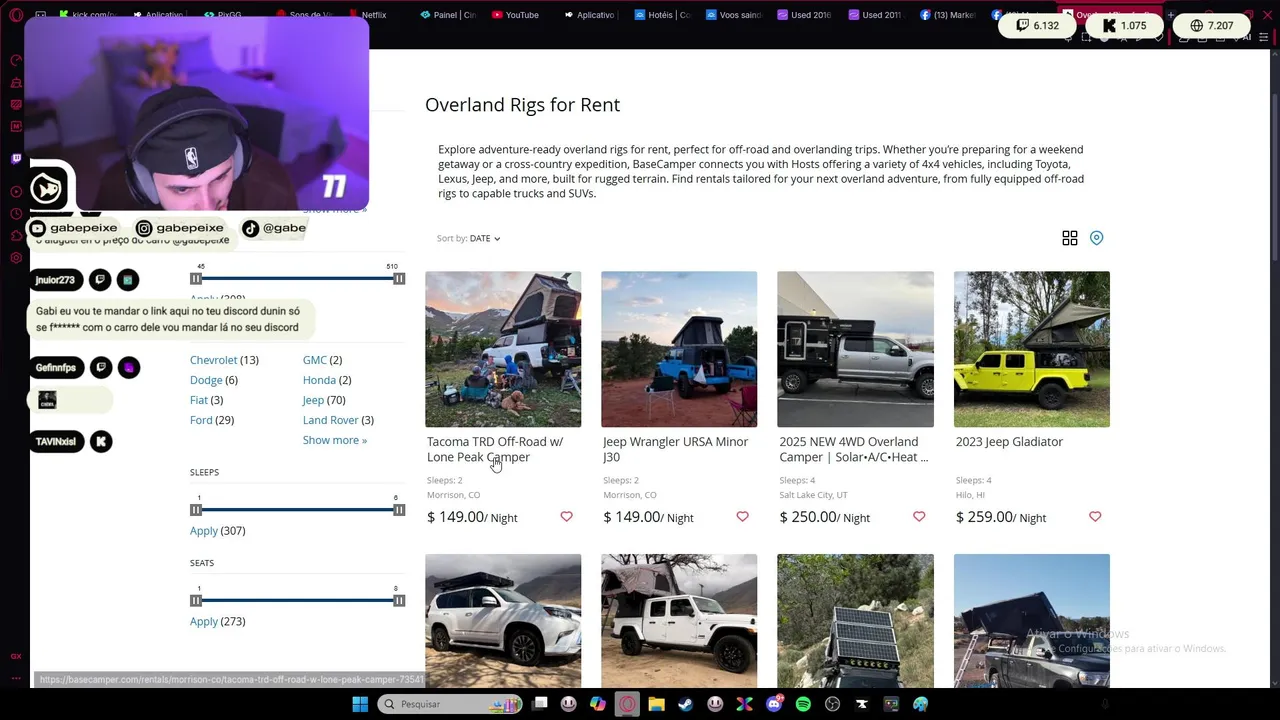Open the Jeep Wrangler URSA Minor photo
The width and height of the screenshot is (1280, 720).
pos(679,349)
